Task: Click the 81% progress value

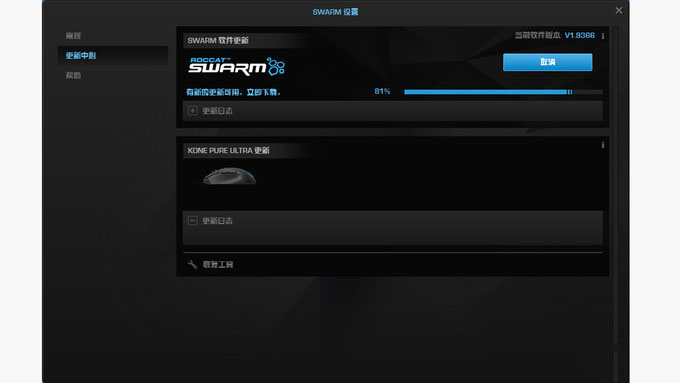Action: pos(382,91)
